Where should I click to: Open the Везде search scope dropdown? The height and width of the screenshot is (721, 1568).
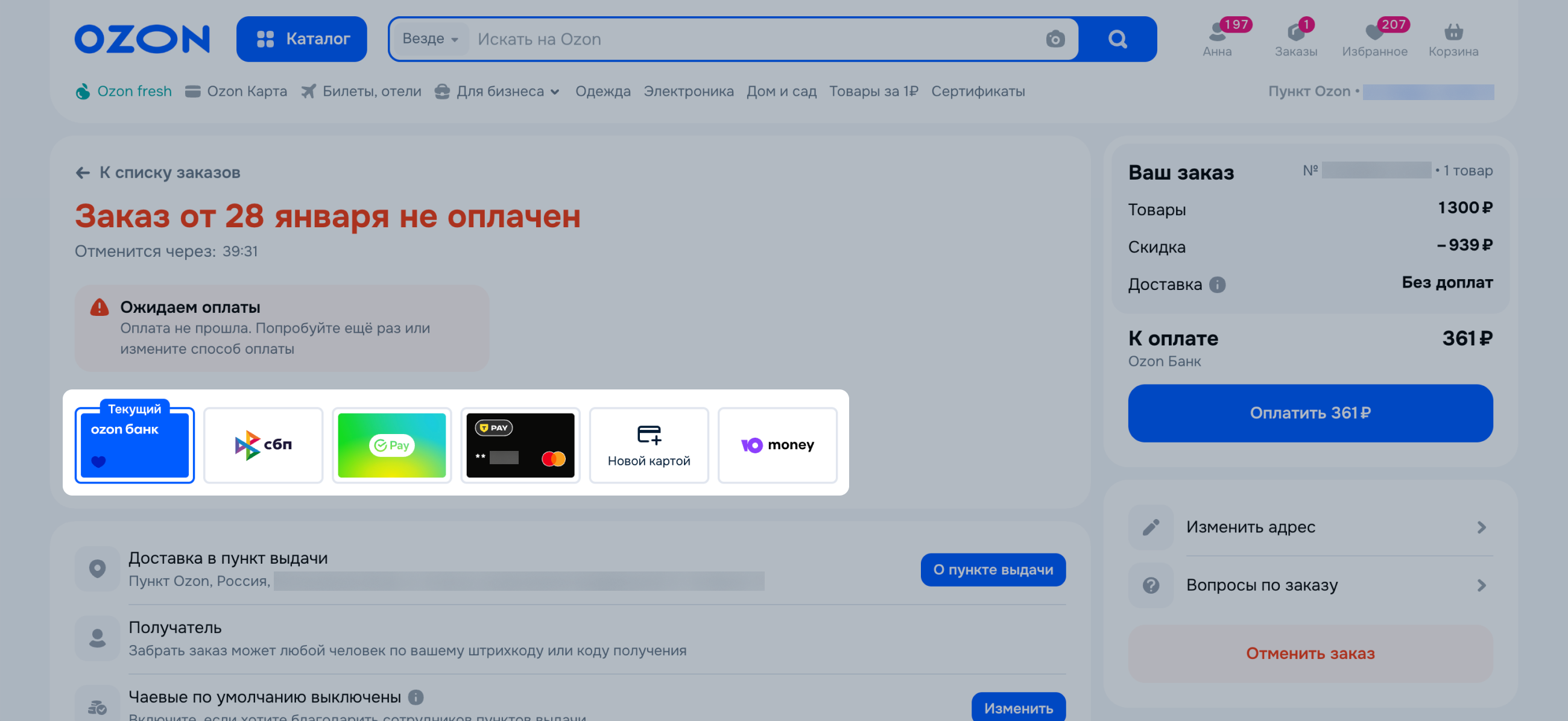tap(430, 39)
